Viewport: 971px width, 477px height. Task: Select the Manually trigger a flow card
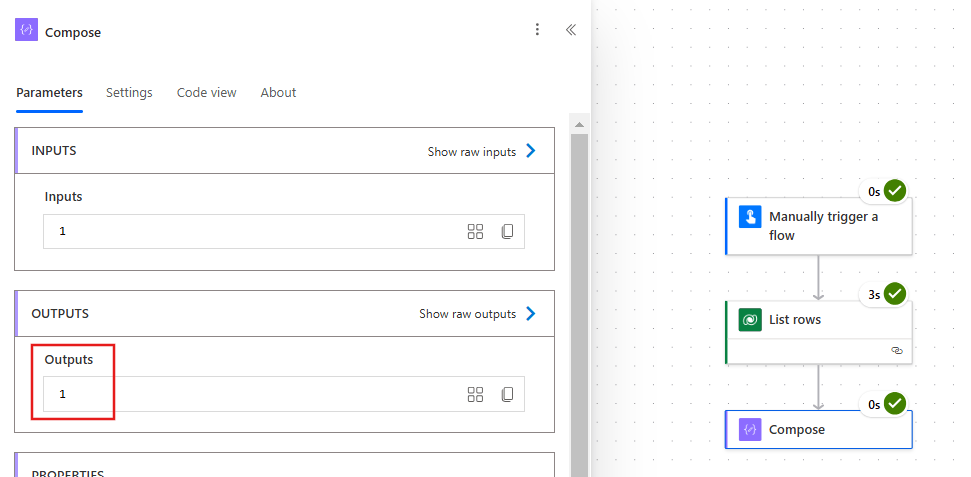coord(819,226)
